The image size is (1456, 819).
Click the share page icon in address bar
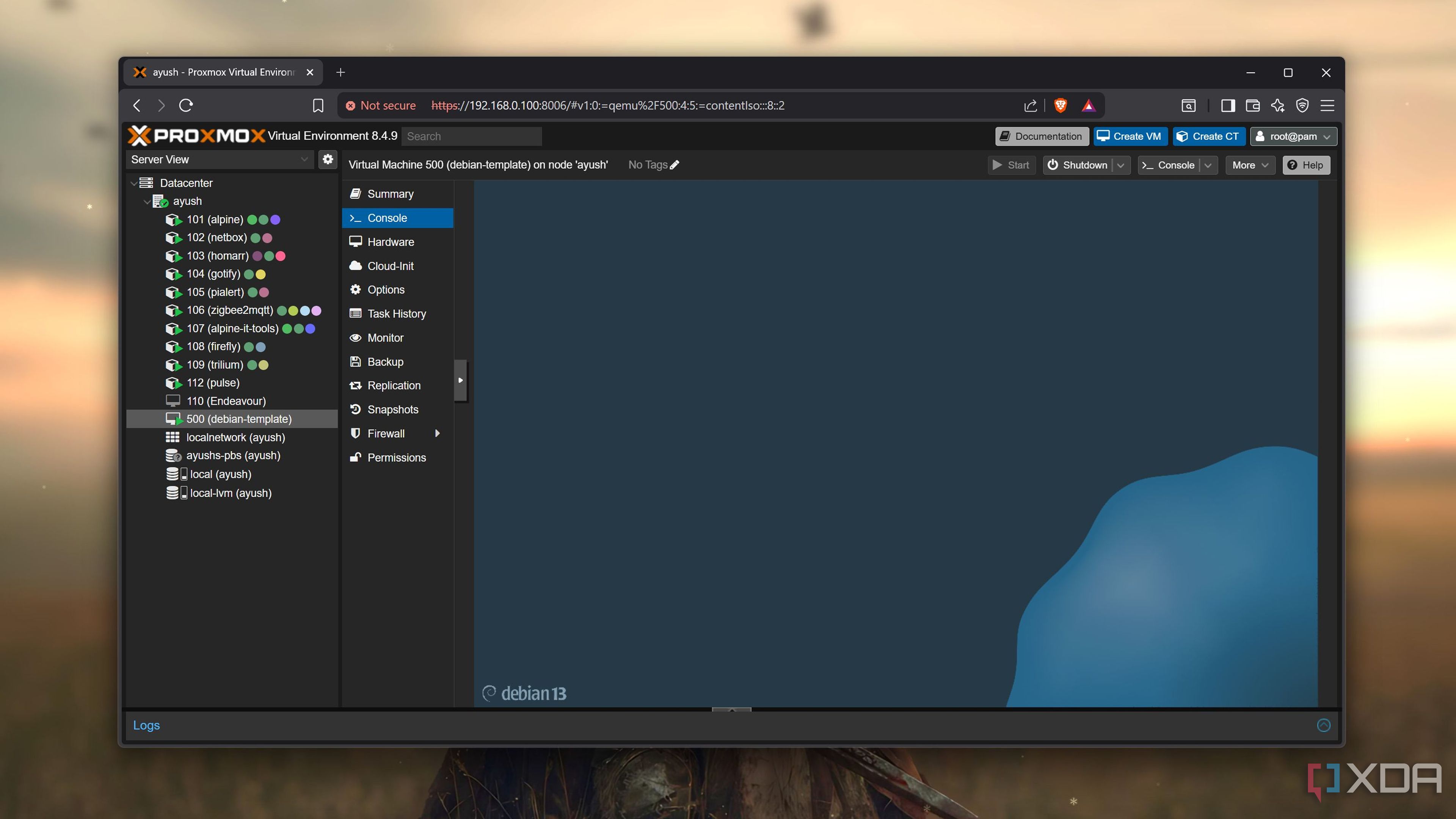(1030, 106)
